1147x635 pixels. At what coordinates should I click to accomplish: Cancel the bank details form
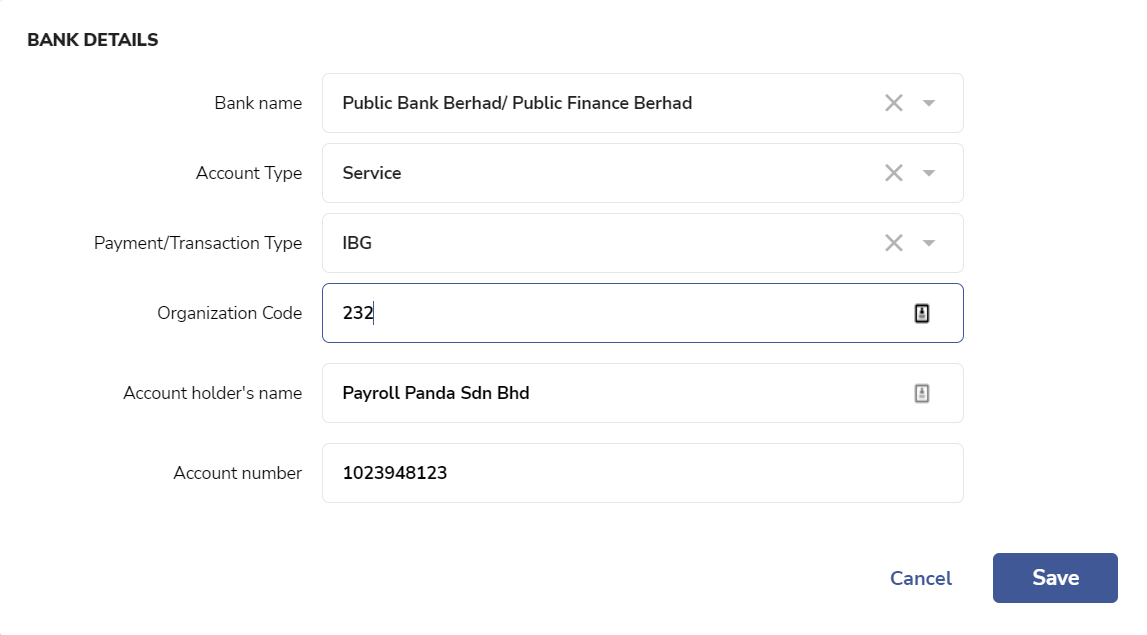[x=920, y=579]
